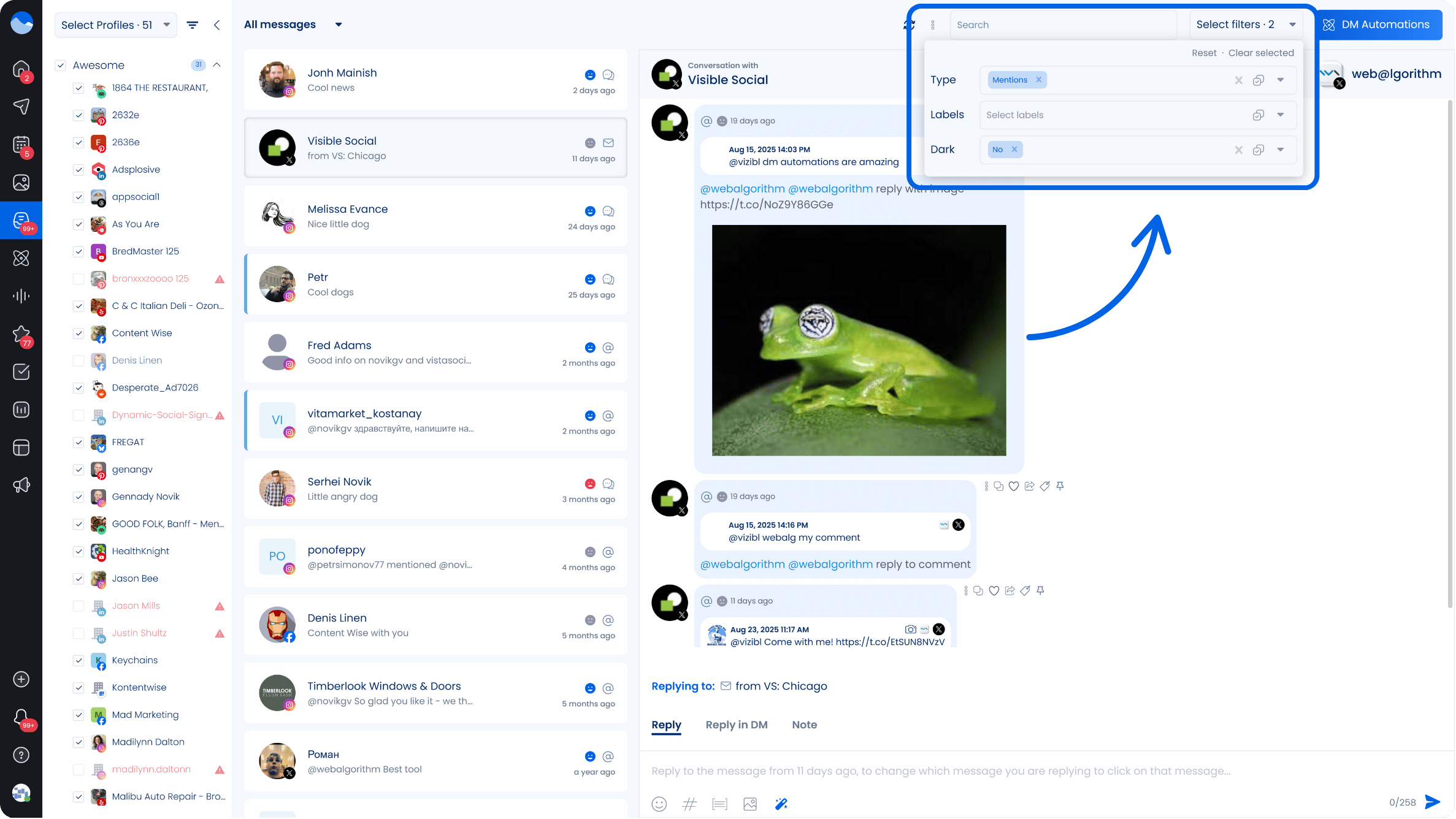Image resolution: width=1456 pixels, height=819 pixels.
Task: Open the t.co/NoZ9Y86GGe link
Action: tap(767, 205)
